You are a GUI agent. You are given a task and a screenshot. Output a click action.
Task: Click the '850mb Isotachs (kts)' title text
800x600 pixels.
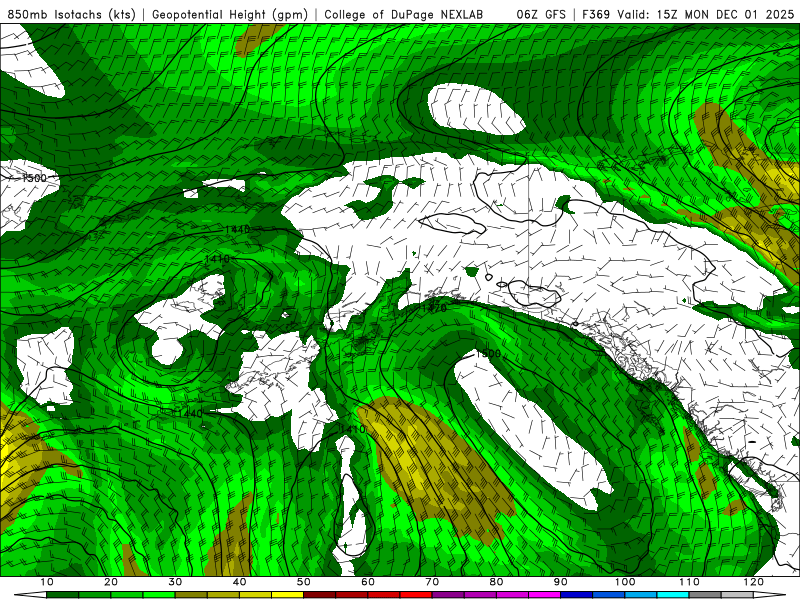pyautogui.click(x=71, y=14)
